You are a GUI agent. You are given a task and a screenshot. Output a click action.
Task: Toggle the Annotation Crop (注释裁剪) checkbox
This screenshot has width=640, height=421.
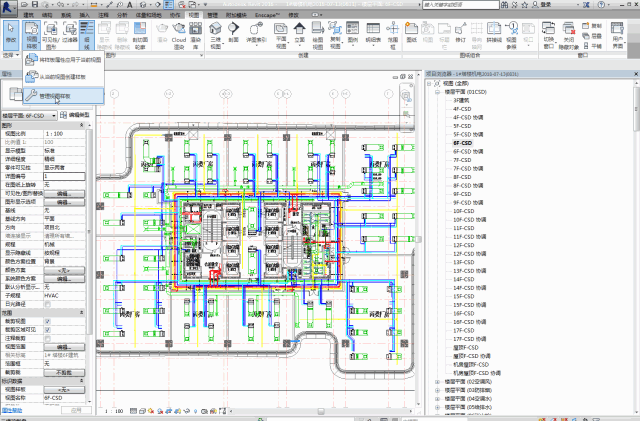pyautogui.click(x=46, y=339)
